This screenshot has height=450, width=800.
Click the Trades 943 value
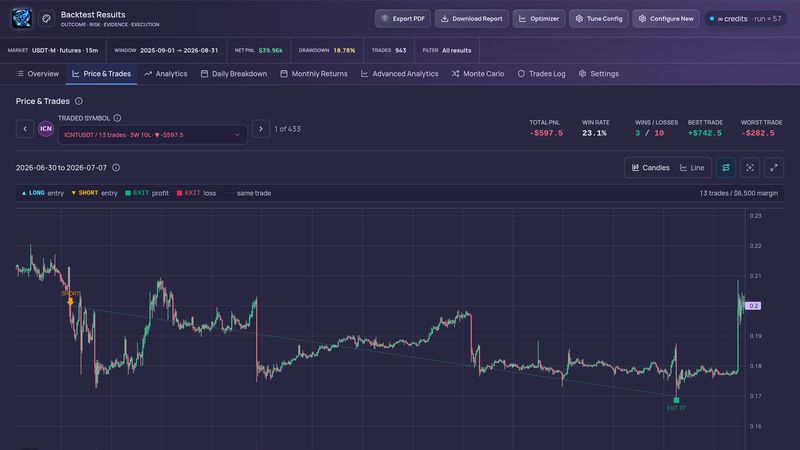(401, 51)
